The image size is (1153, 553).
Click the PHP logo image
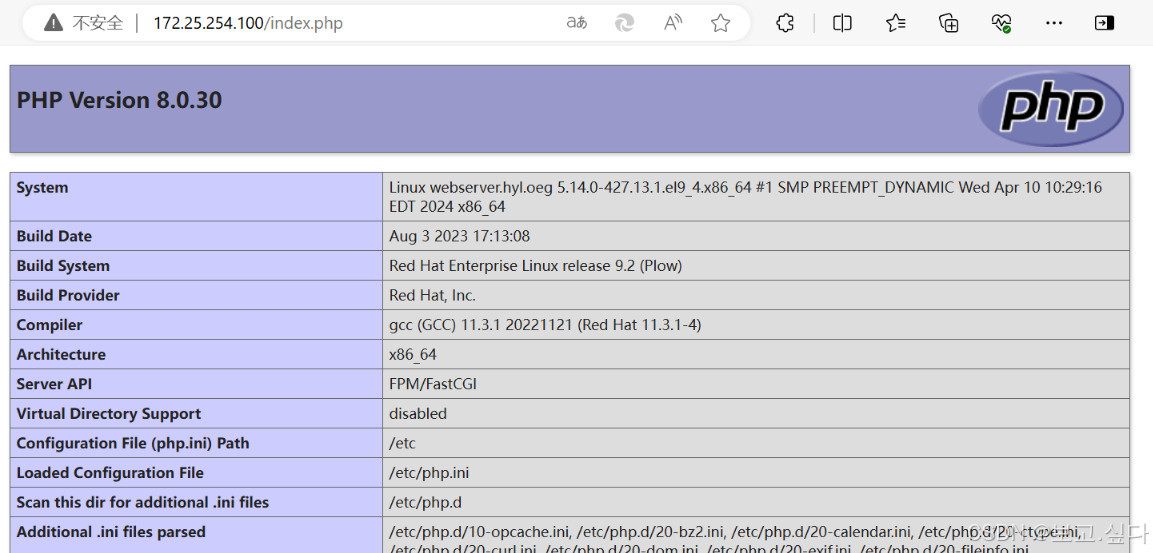1051,109
